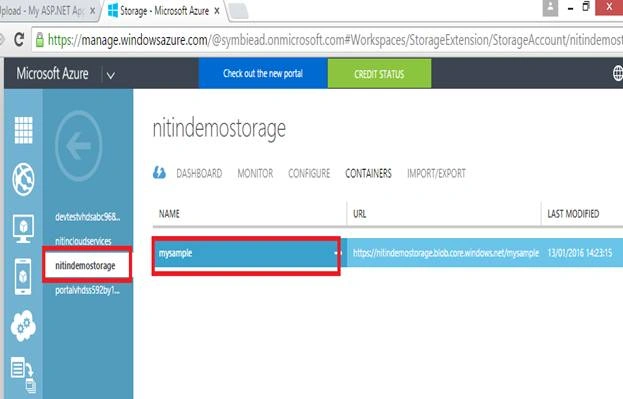Click the Credit Status button
623x399 pixels.
(x=379, y=74)
